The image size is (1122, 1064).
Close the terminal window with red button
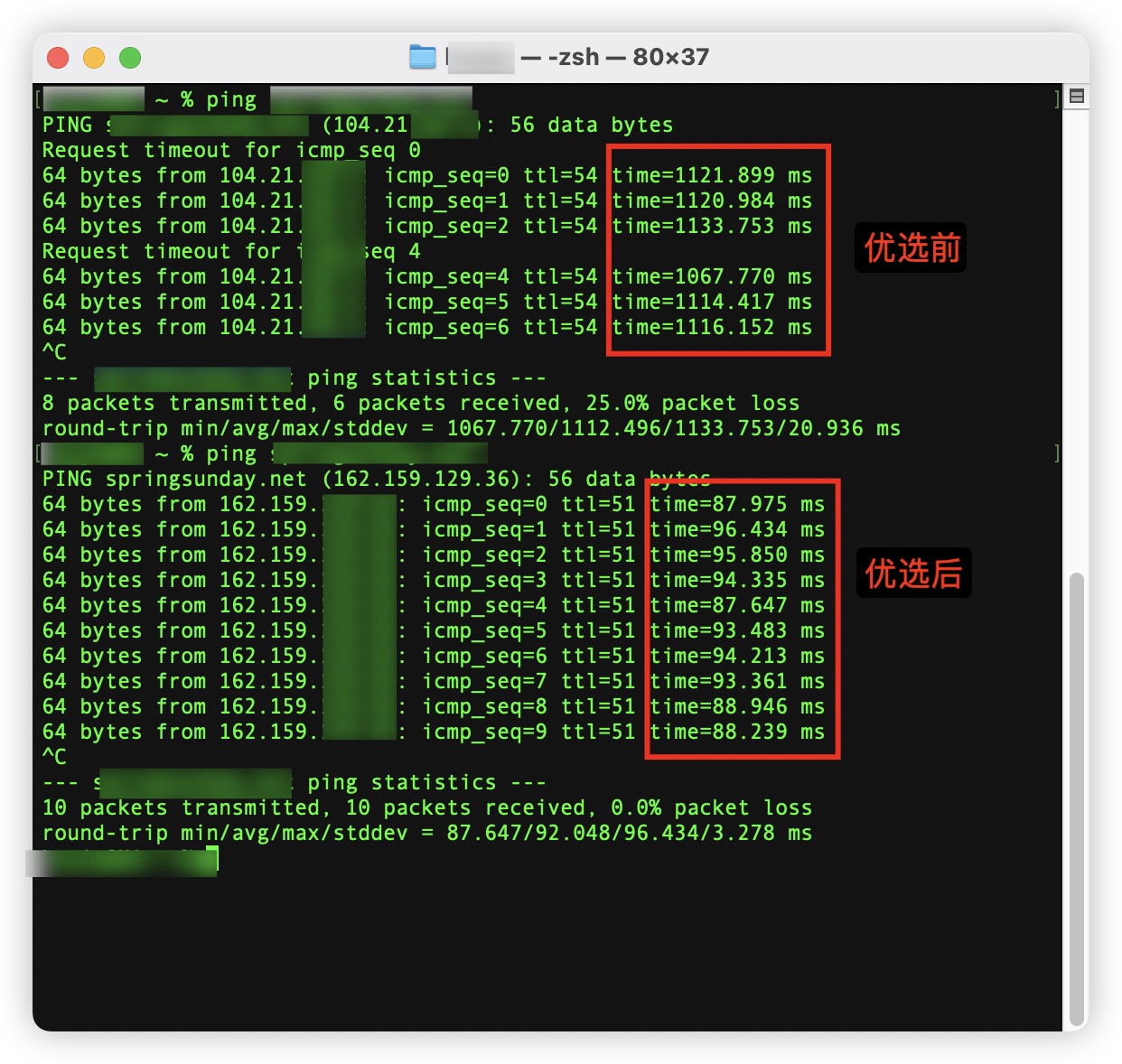(x=58, y=58)
